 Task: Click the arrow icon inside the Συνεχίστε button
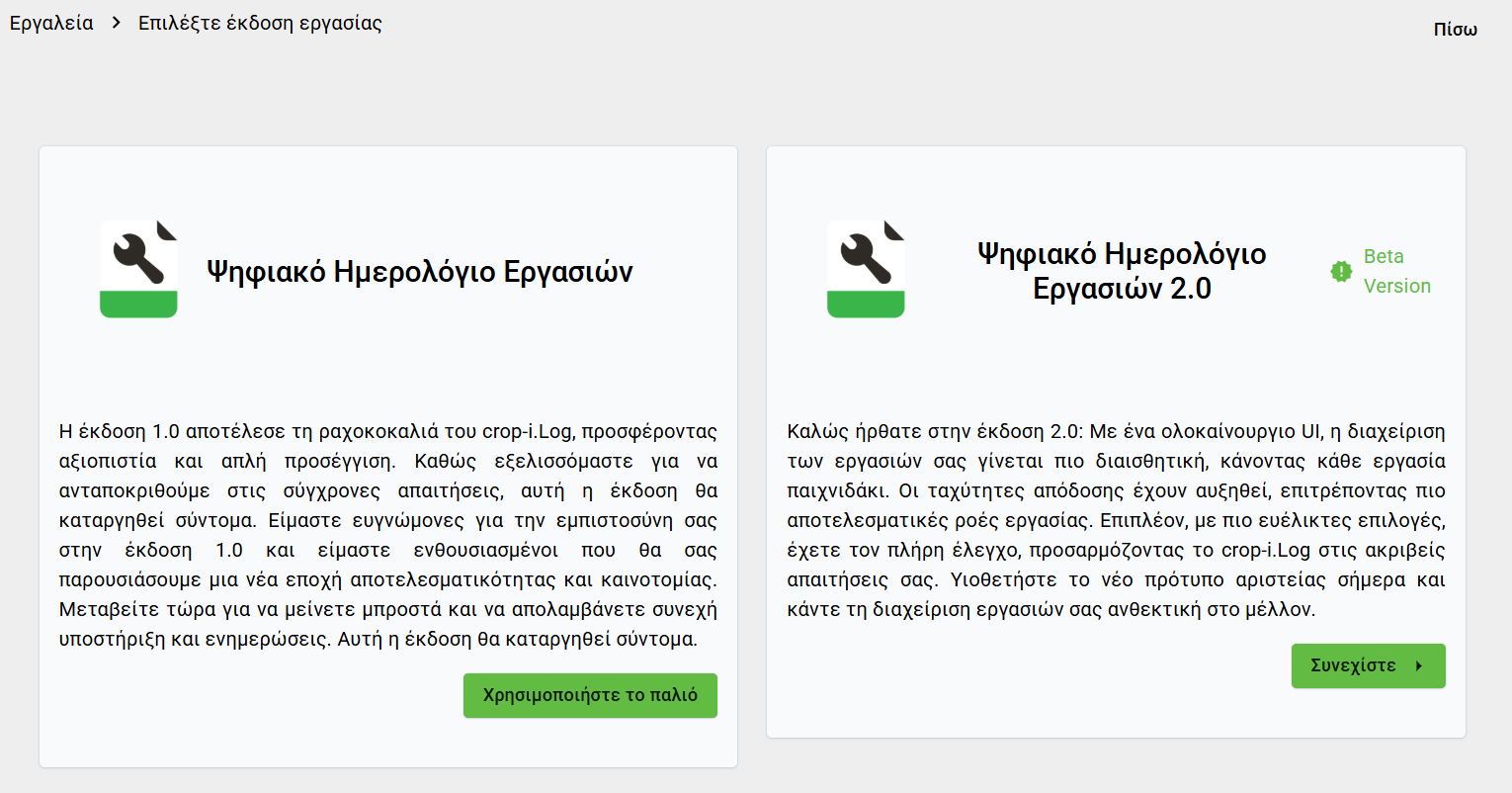click(1419, 666)
